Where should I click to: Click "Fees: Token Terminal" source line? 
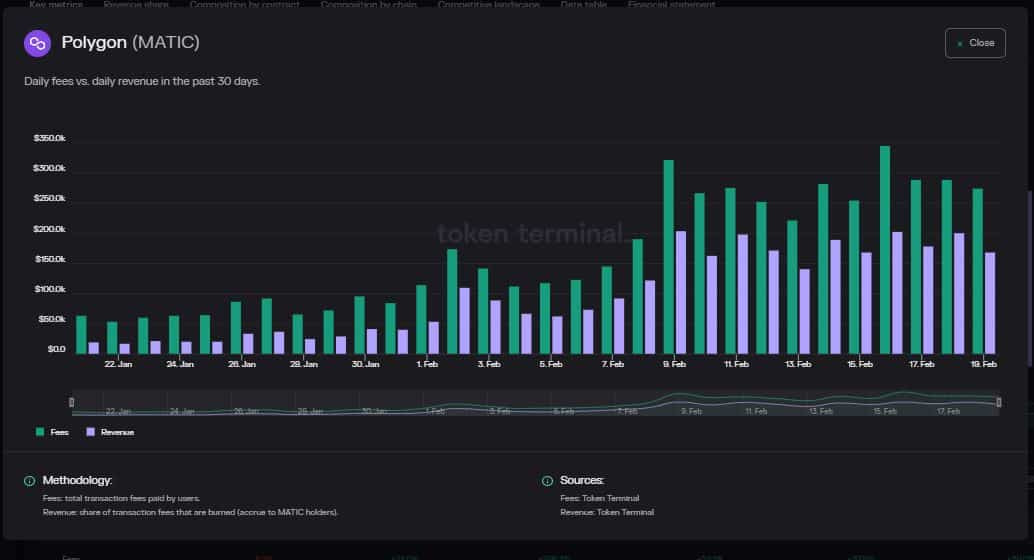point(599,498)
